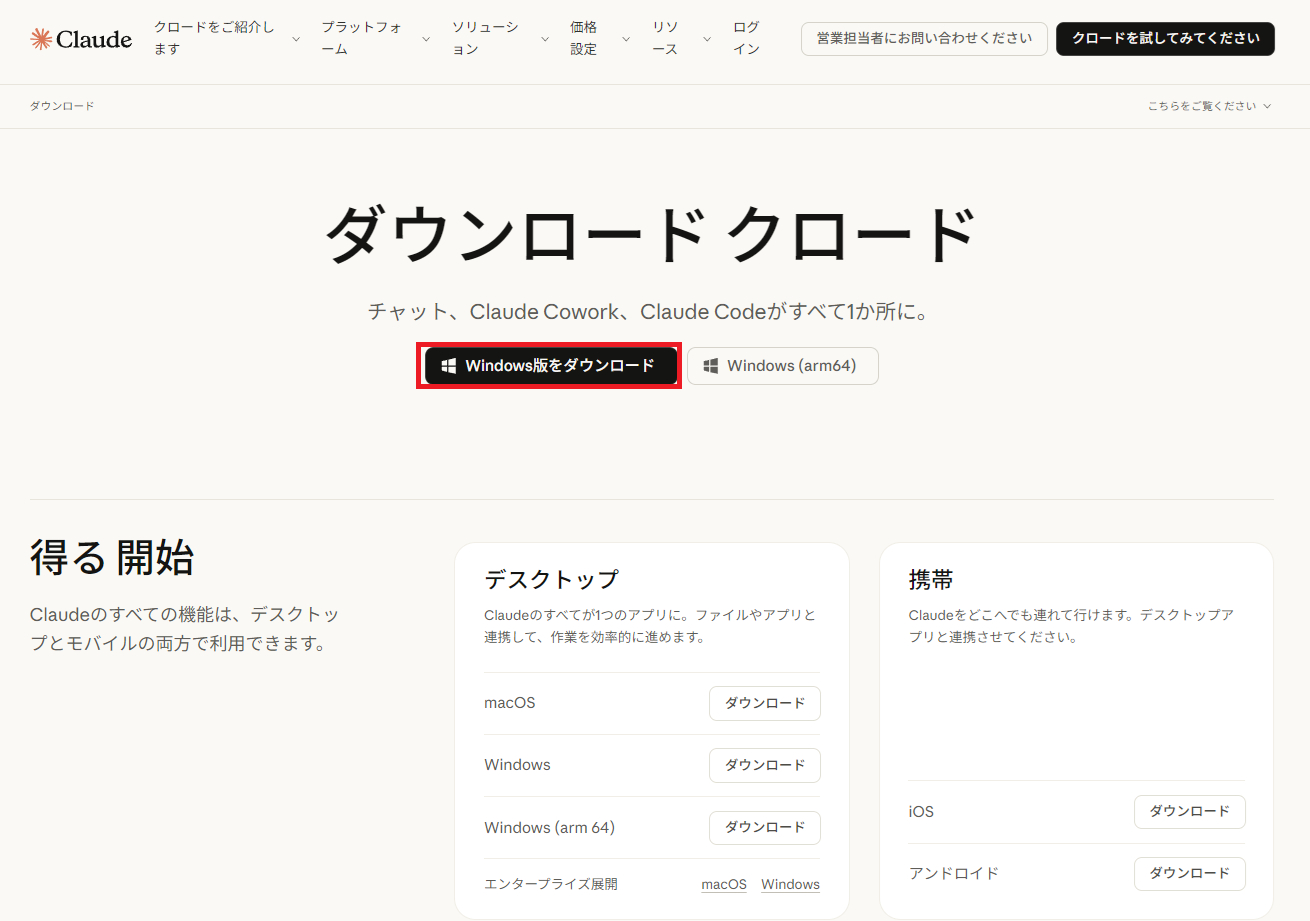Screen dimensions: 1310x921
Task: Click the 得る 開始 section heading
Action: tap(112, 557)
